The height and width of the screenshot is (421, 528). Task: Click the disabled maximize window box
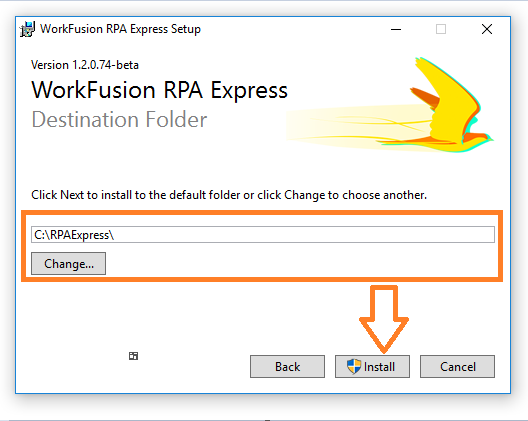[x=441, y=29]
